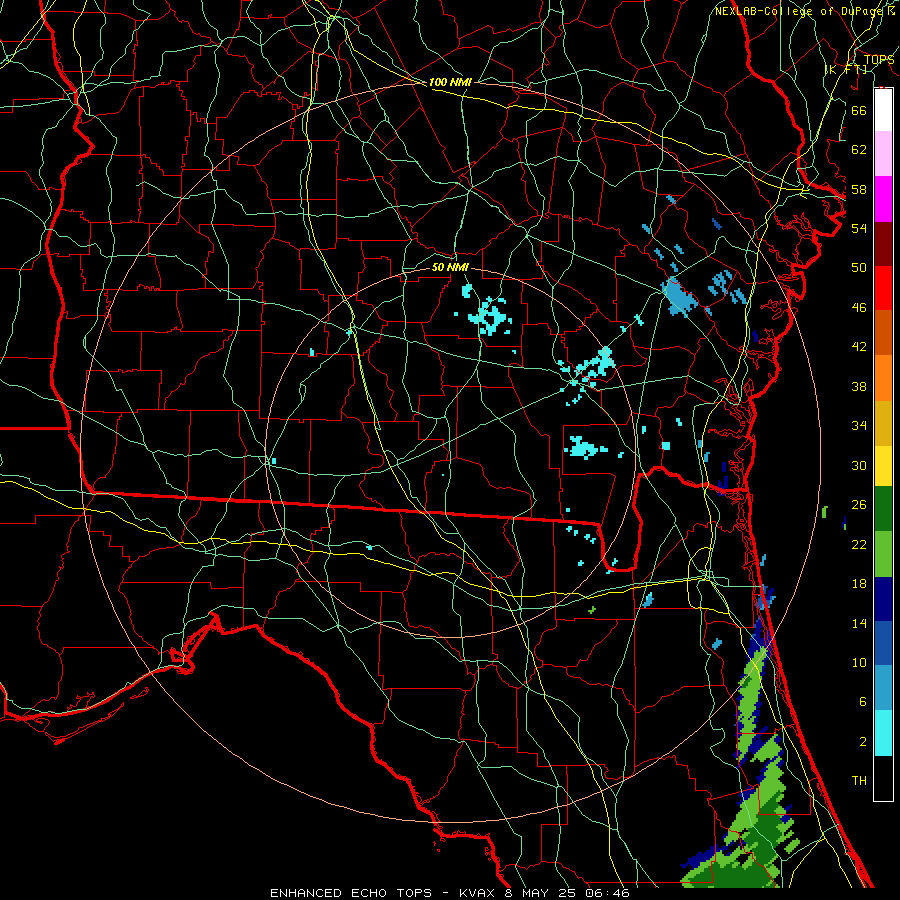Click the 66 legend value
This screenshot has width=900, height=900.
point(859,110)
